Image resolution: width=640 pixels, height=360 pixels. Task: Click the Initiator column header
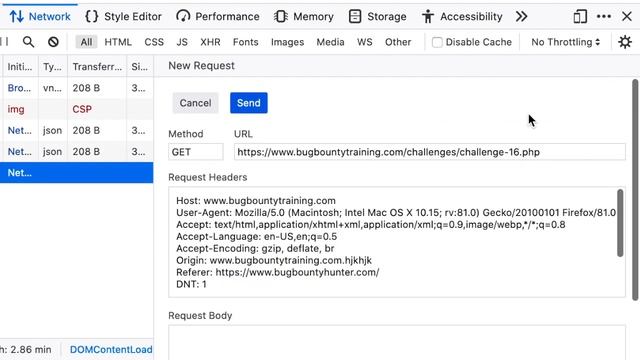coord(20,67)
